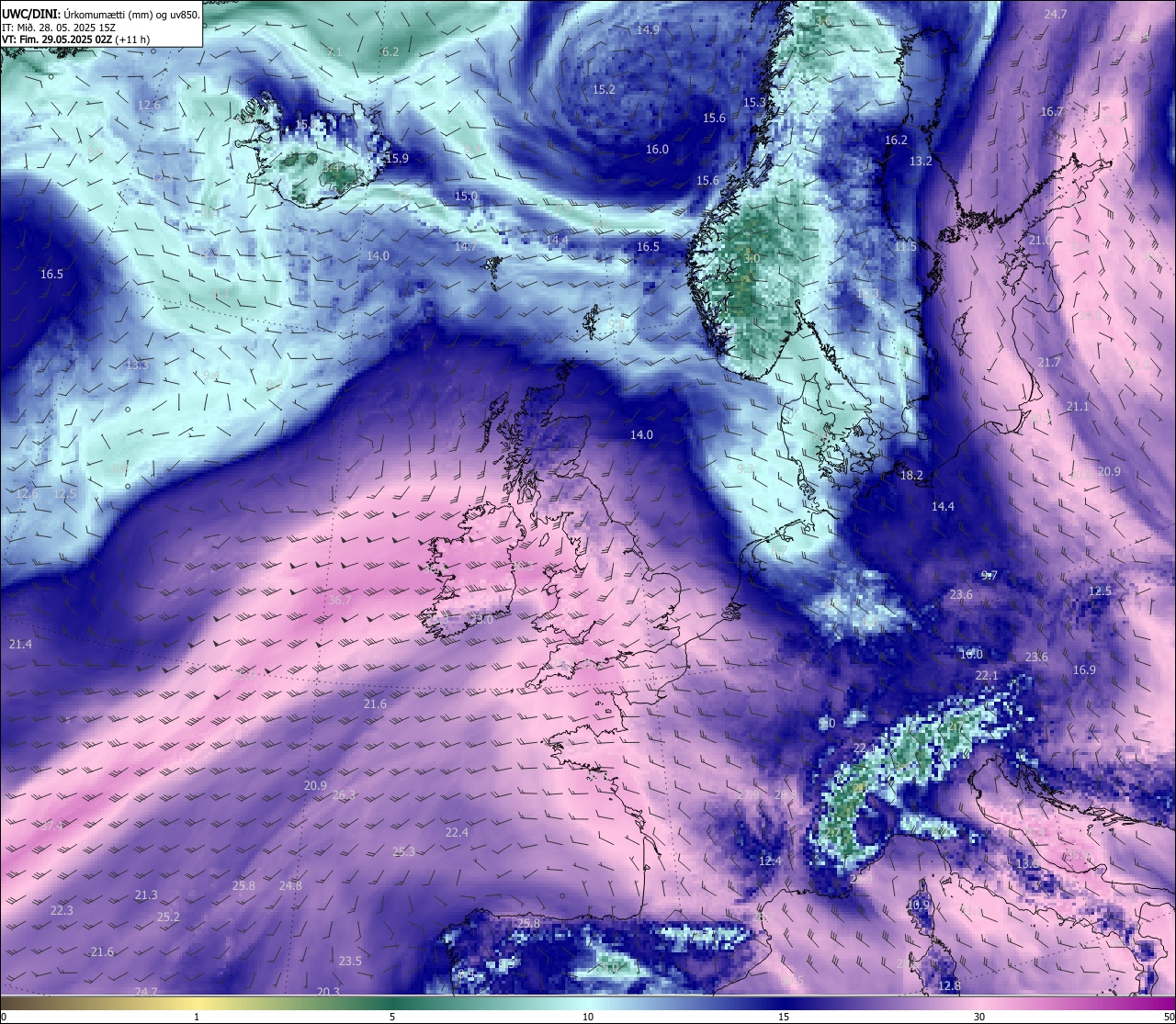Screen dimensions: 1176x1024
Task: Click the 13.3 value on the left side
Action: pyautogui.click(x=137, y=366)
